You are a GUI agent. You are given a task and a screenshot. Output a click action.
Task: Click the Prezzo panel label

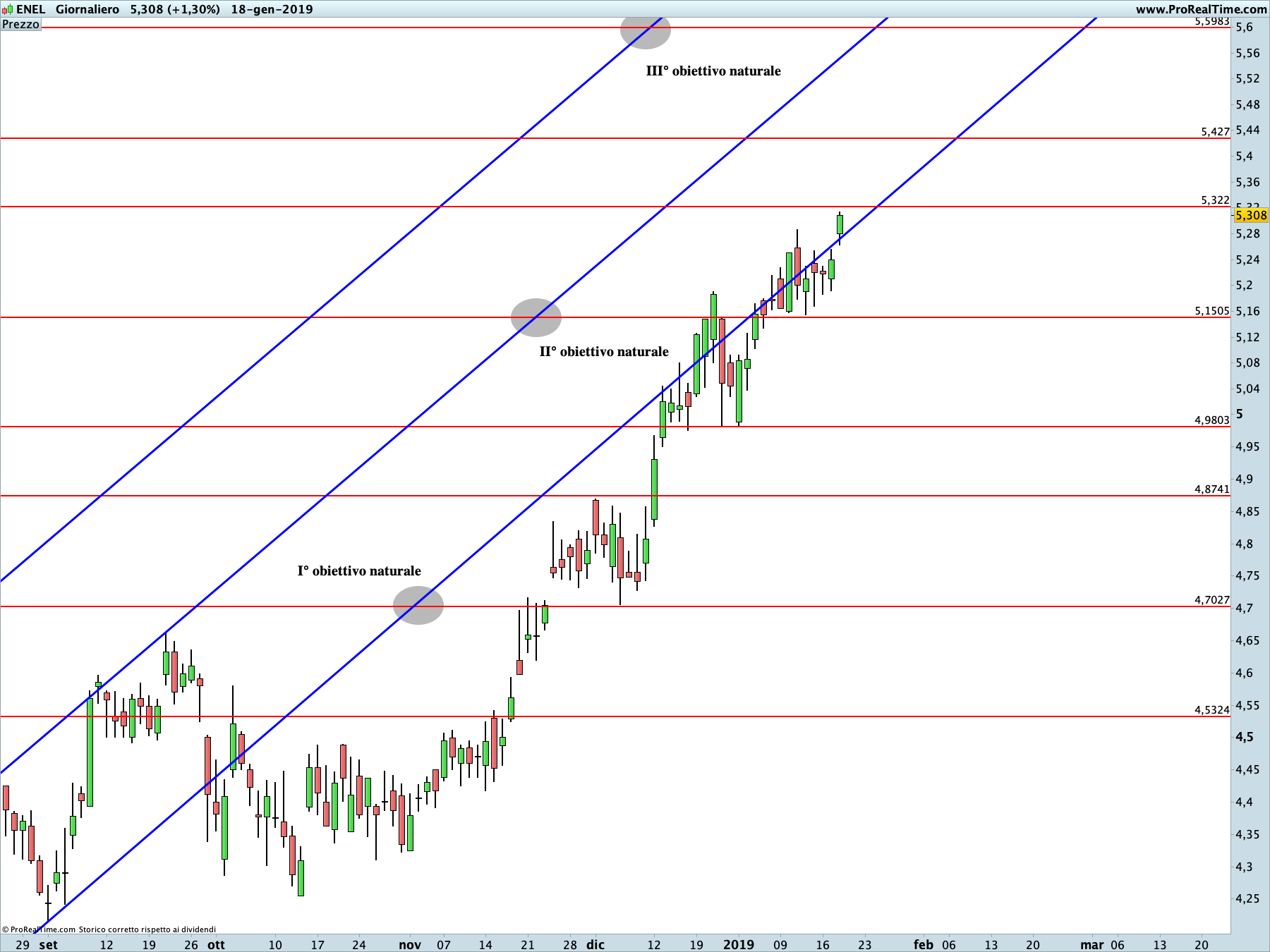tap(20, 24)
